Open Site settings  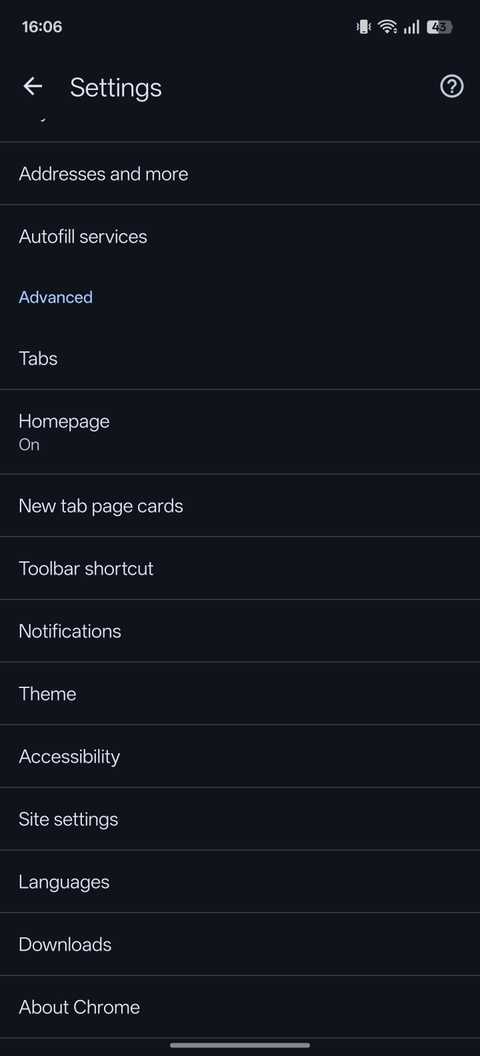coord(240,819)
